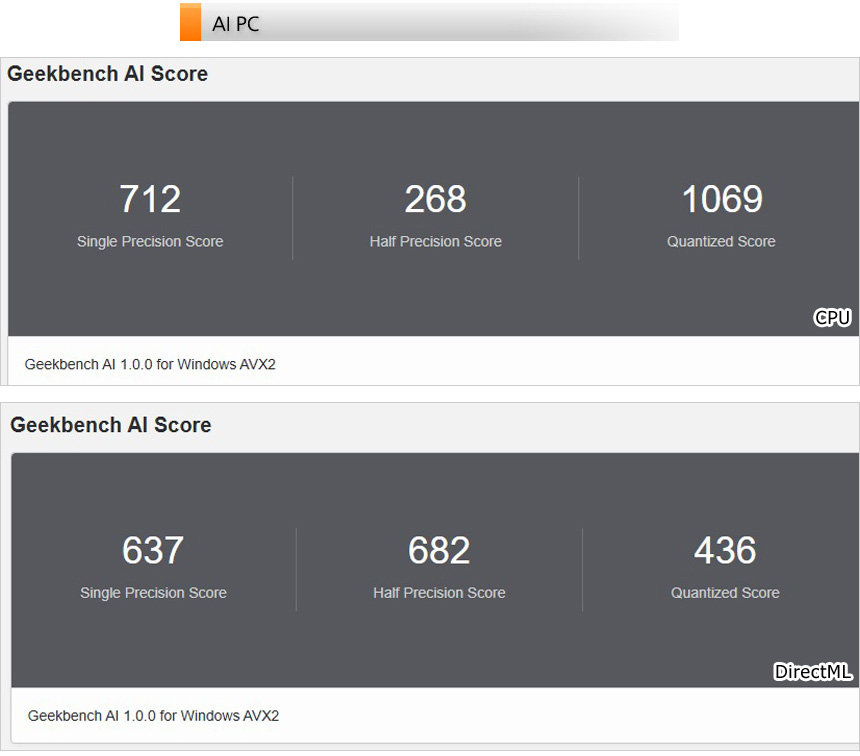This screenshot has height=756, width=860.
Task: Select the 682 half precision value
Action: coord(439,550)
